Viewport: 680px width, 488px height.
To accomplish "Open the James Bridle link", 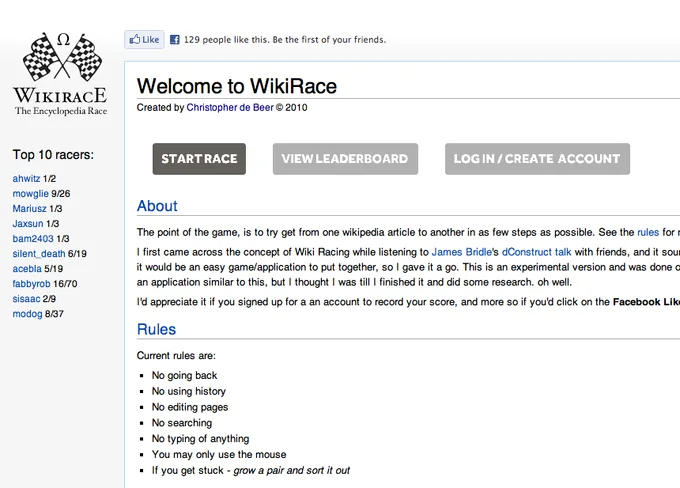I will (x=461, y=252).
